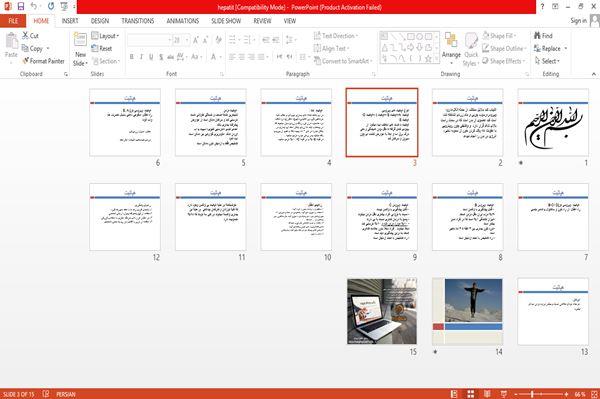
Task: Open the Select dropdown
Action: [x=547, y=61]
